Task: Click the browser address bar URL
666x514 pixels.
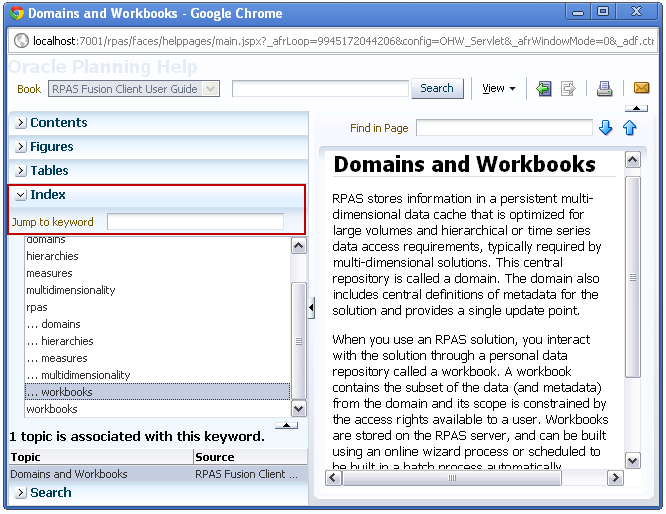Action: tap(343, 41)
